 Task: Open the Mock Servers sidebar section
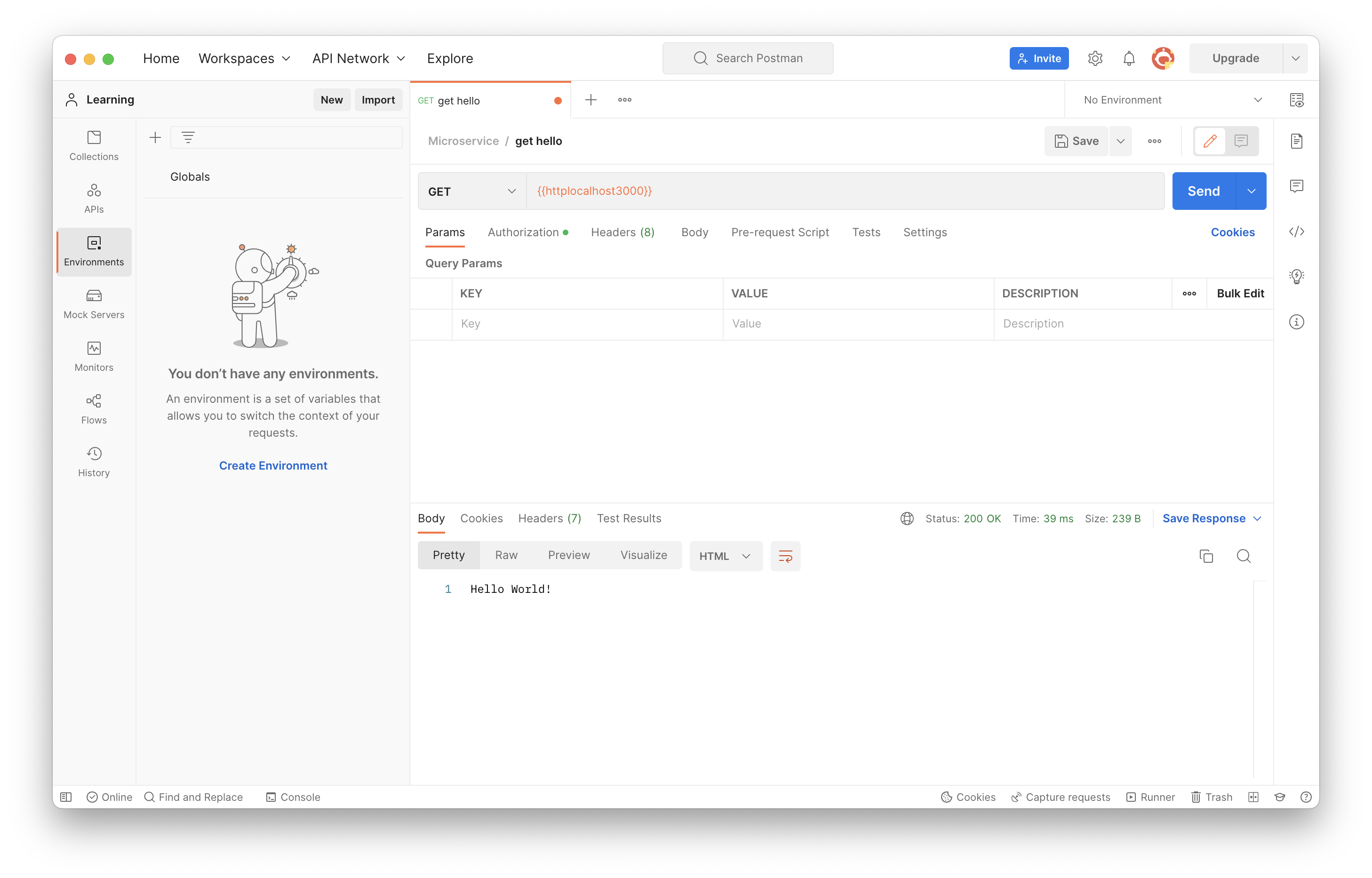click(x=94, y=304)
